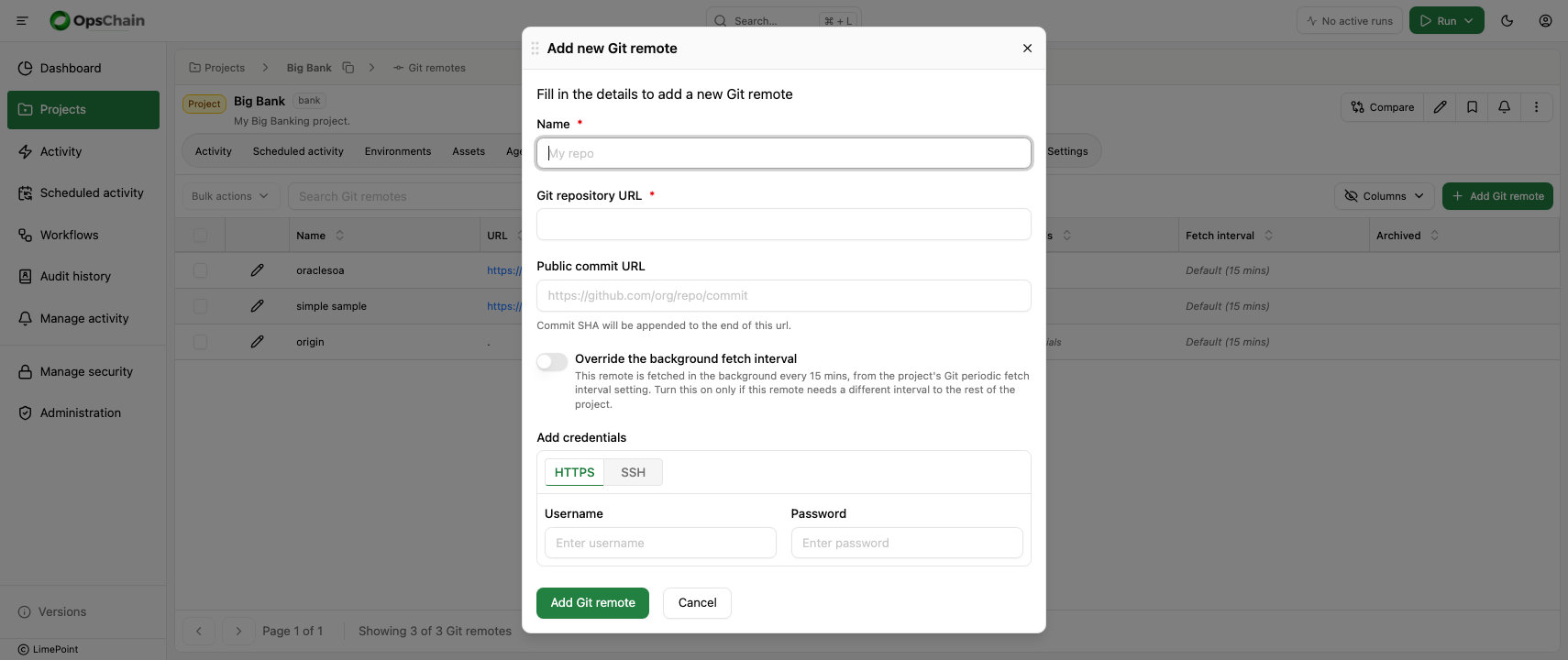Open the Environments tab

click(398, 151)
